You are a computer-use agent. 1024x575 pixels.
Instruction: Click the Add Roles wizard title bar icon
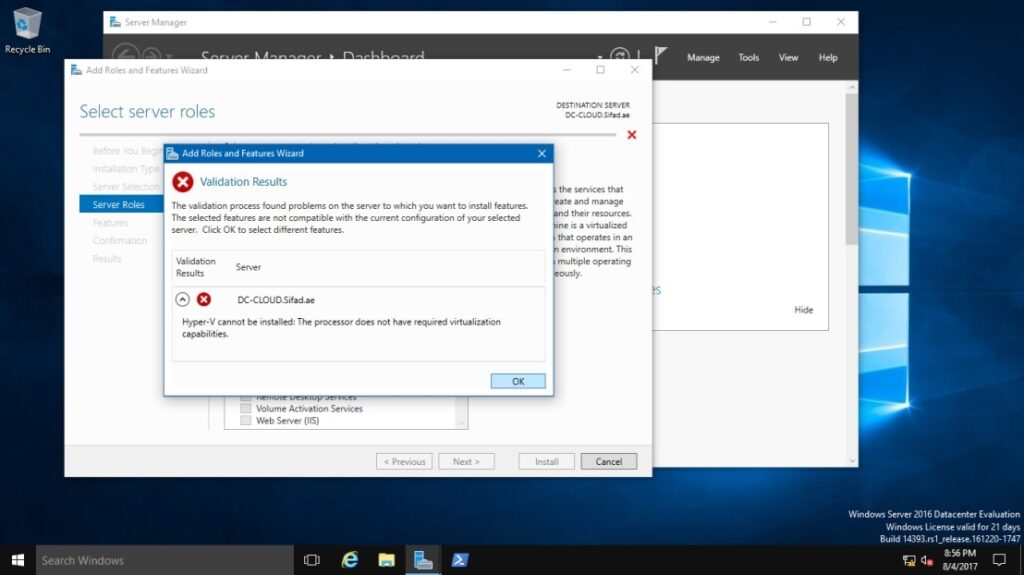(x=76, y=70)
